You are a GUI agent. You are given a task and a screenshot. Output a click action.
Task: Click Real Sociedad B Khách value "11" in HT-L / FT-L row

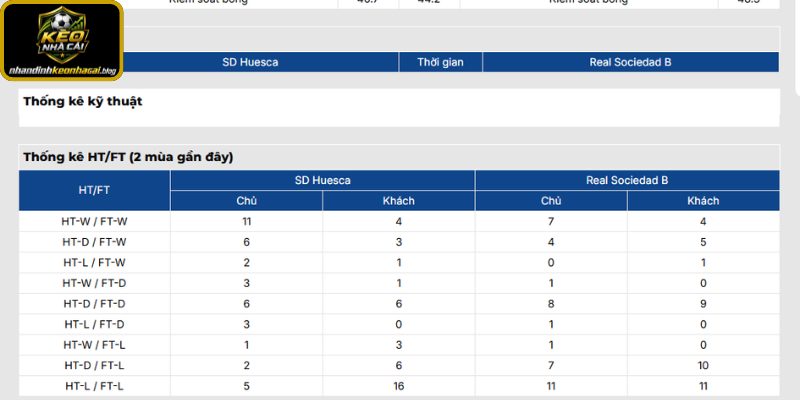703,386
